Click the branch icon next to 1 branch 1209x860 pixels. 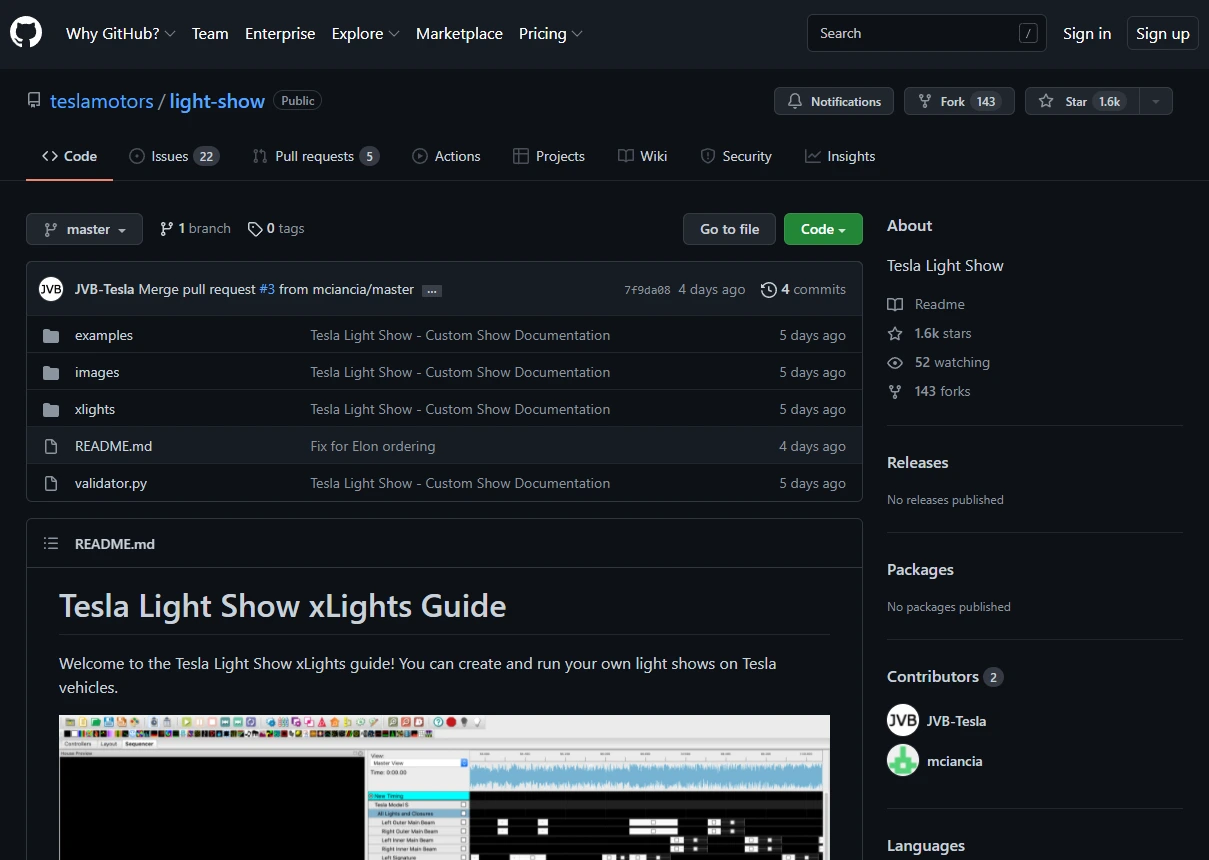(x=166, y=229)
